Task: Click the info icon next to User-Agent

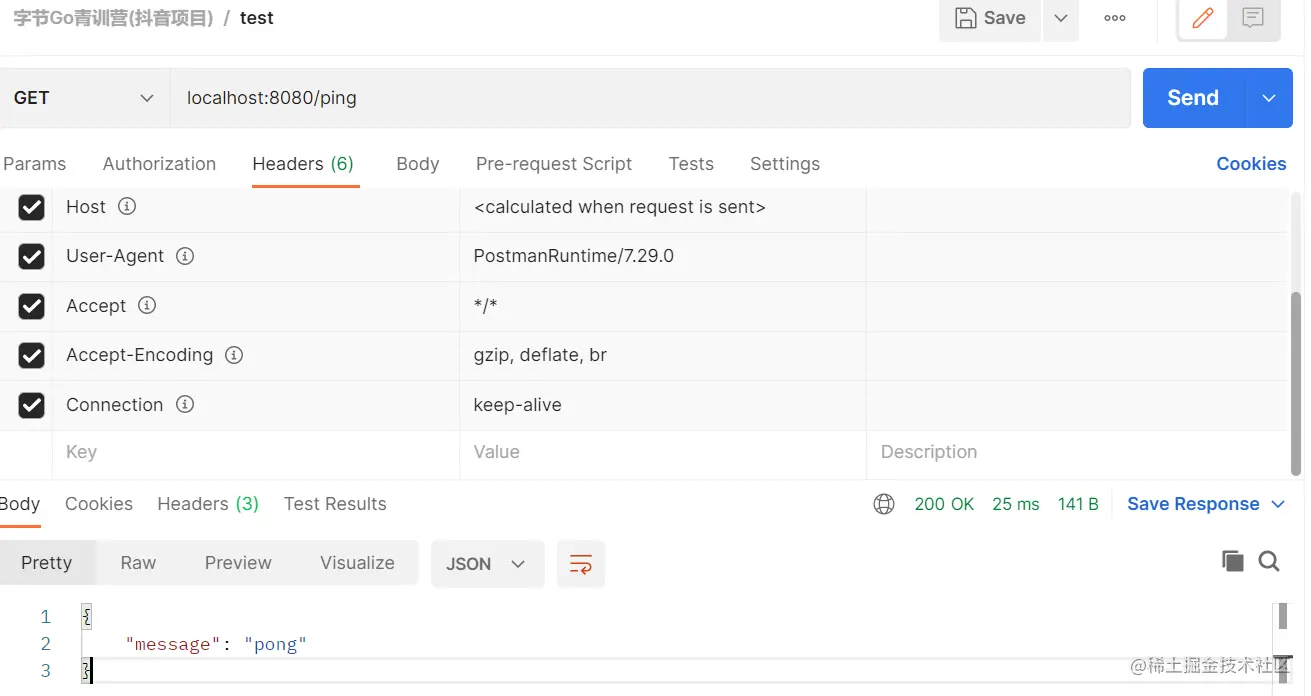Action: (185, 256)
